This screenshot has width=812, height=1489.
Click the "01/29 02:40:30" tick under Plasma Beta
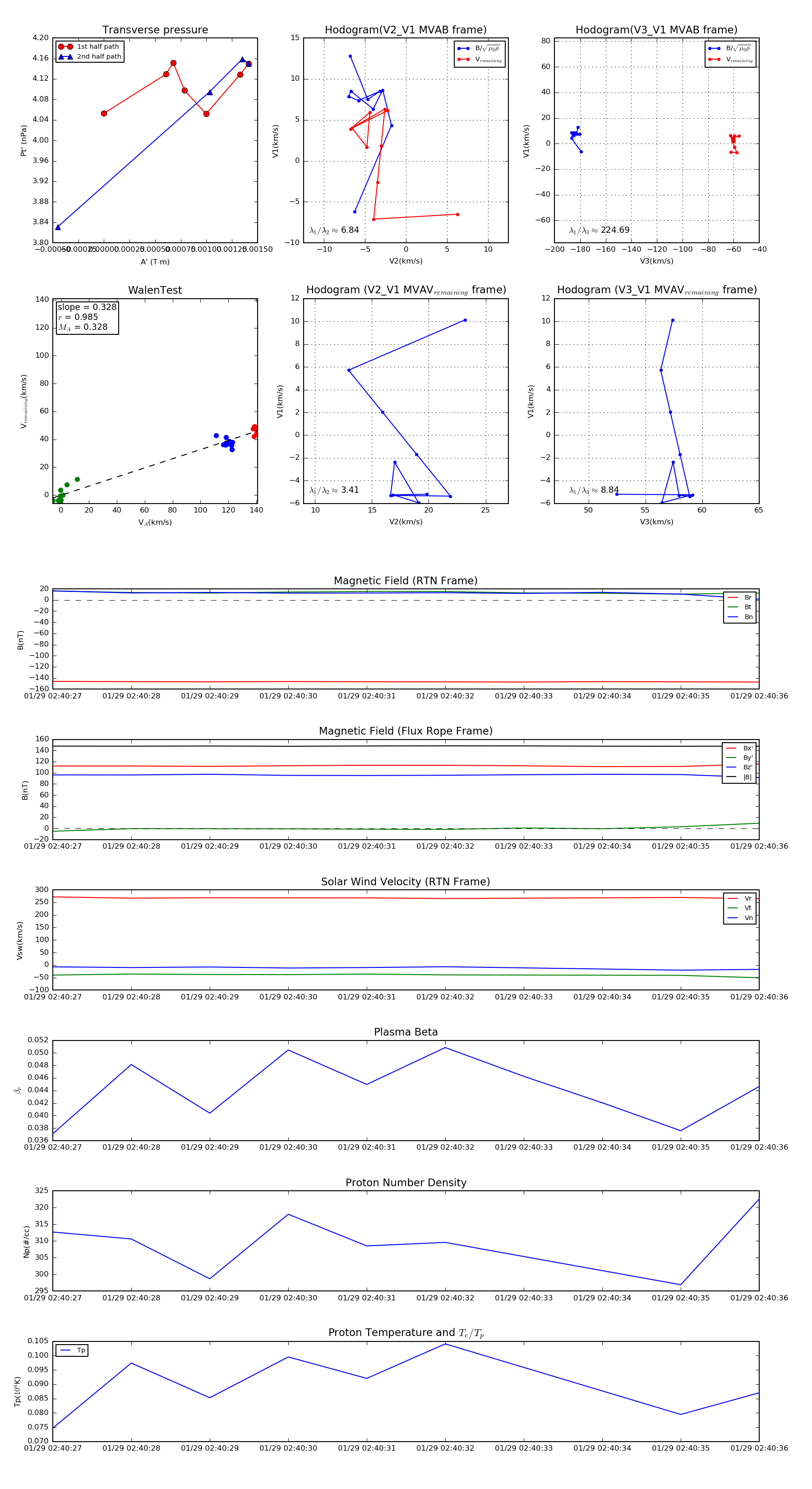point(288,1147)
